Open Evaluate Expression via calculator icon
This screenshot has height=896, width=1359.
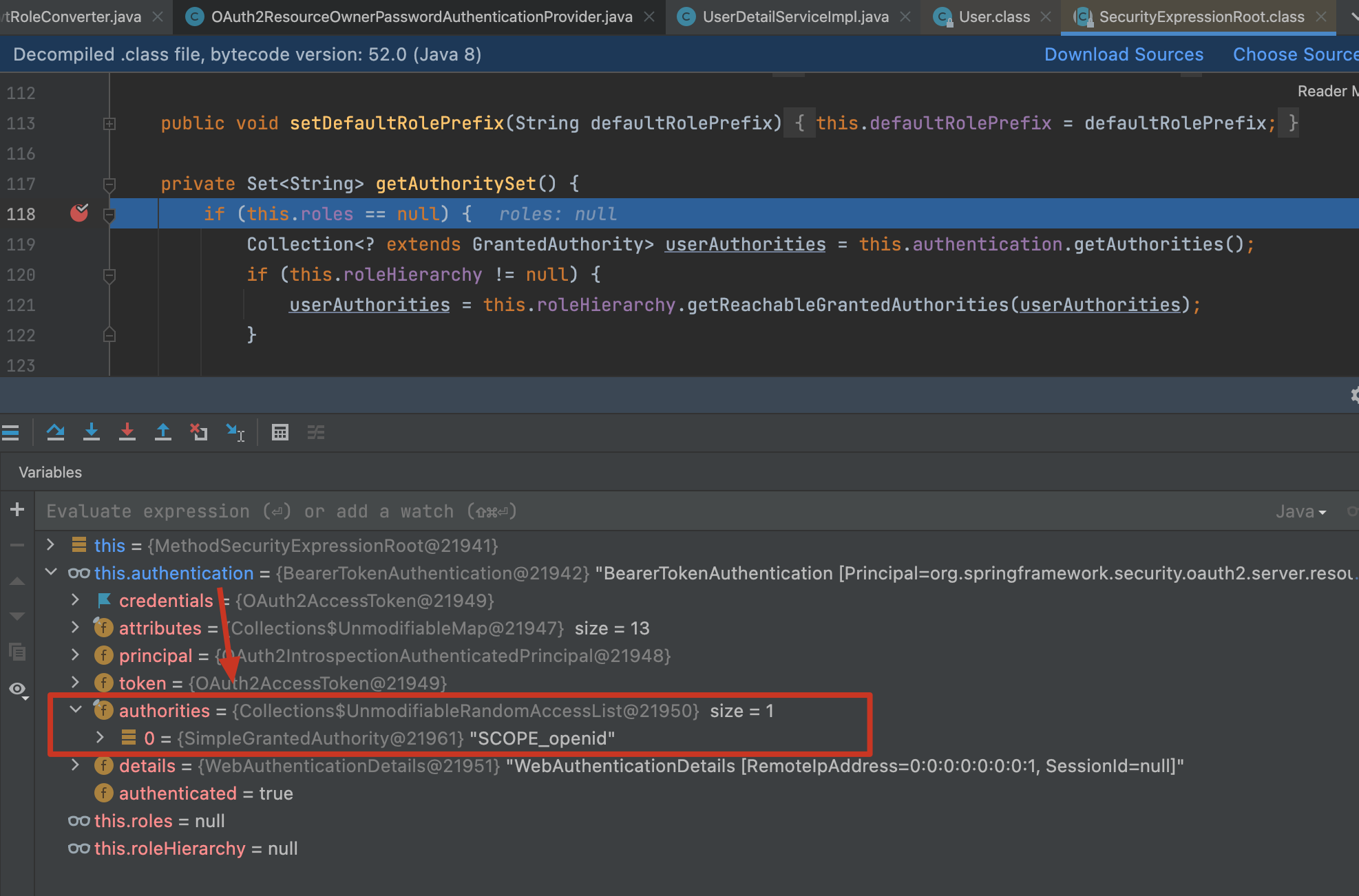280,432
